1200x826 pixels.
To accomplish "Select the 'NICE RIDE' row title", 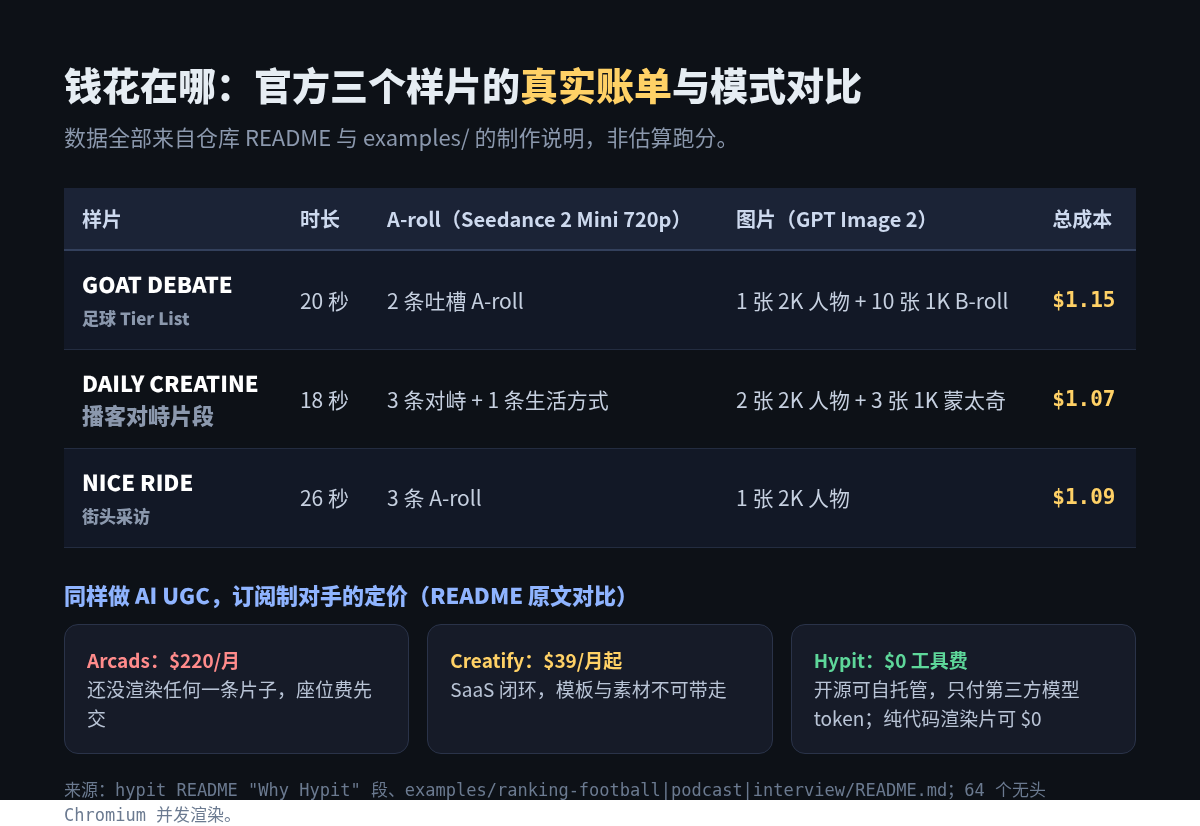I will point(137,483).
